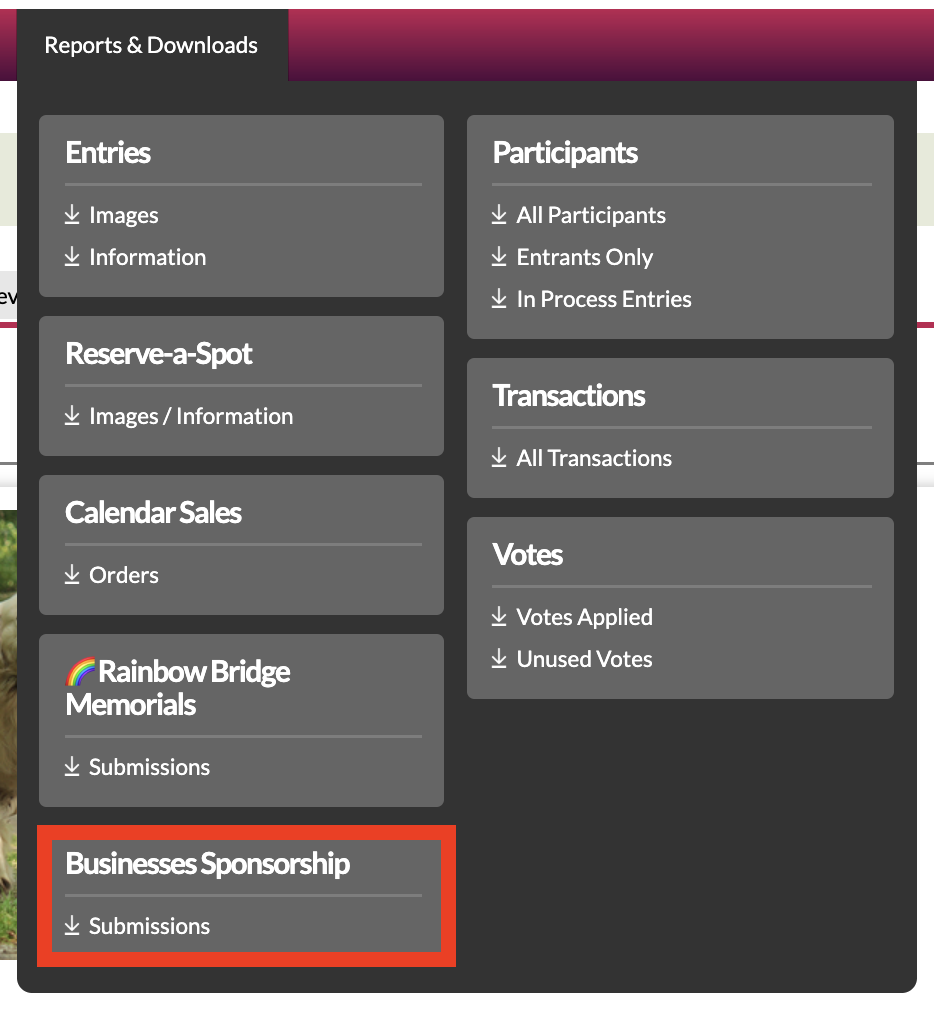This screenshot has height=1012, width=934.
Task: Click the rainbow emoji in Rainbow Bridge Memorials
Action: coord(81,672)
